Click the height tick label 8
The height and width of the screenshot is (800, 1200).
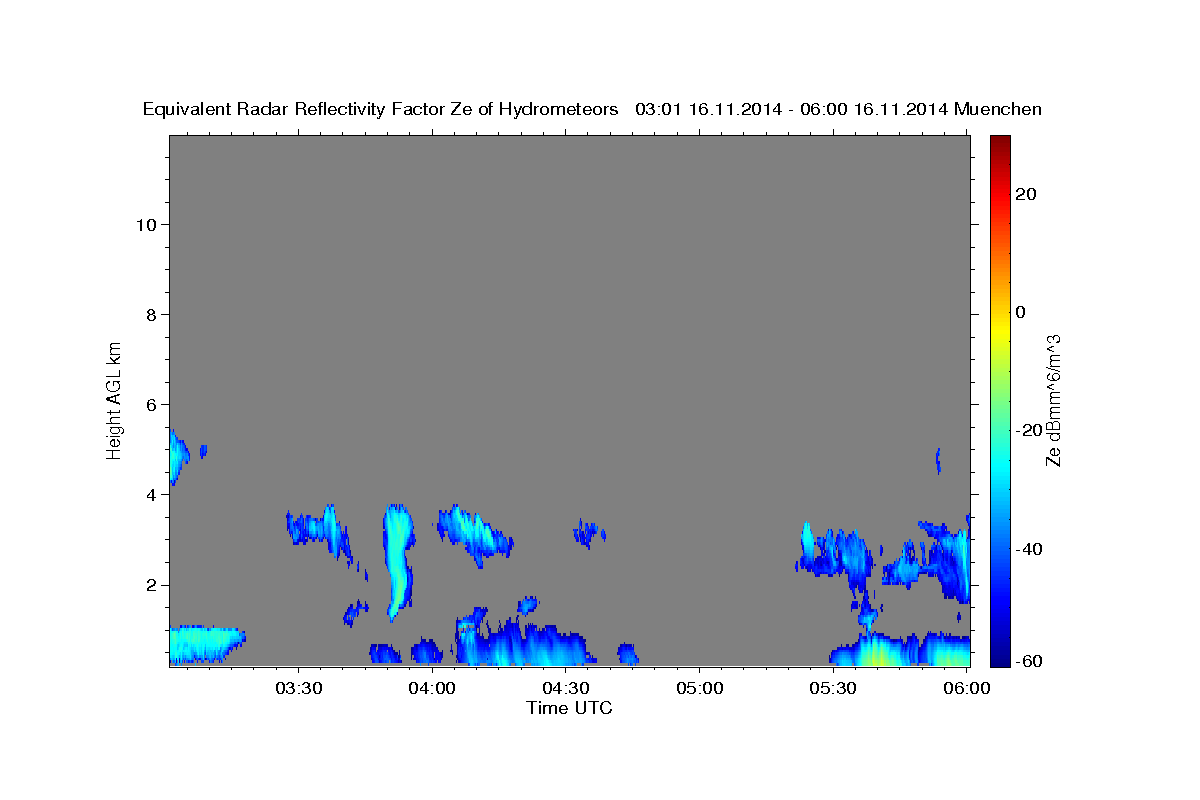[x=149, y=314]
